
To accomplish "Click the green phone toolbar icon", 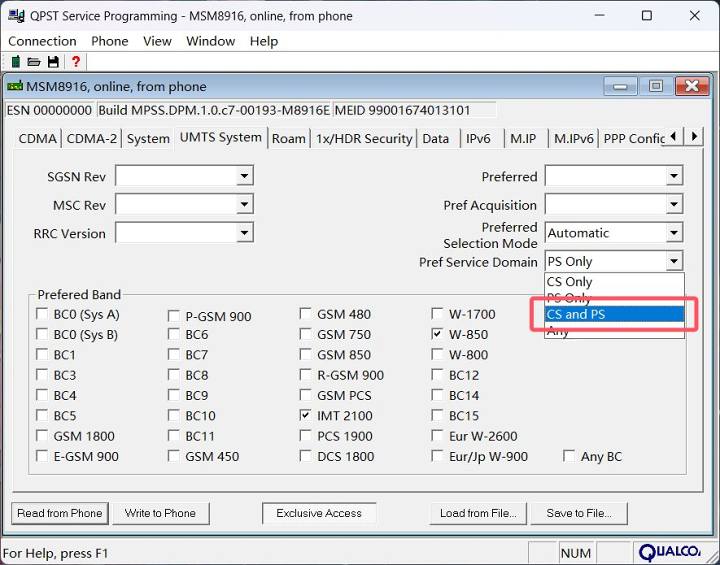I will click(x=15, y=61).
